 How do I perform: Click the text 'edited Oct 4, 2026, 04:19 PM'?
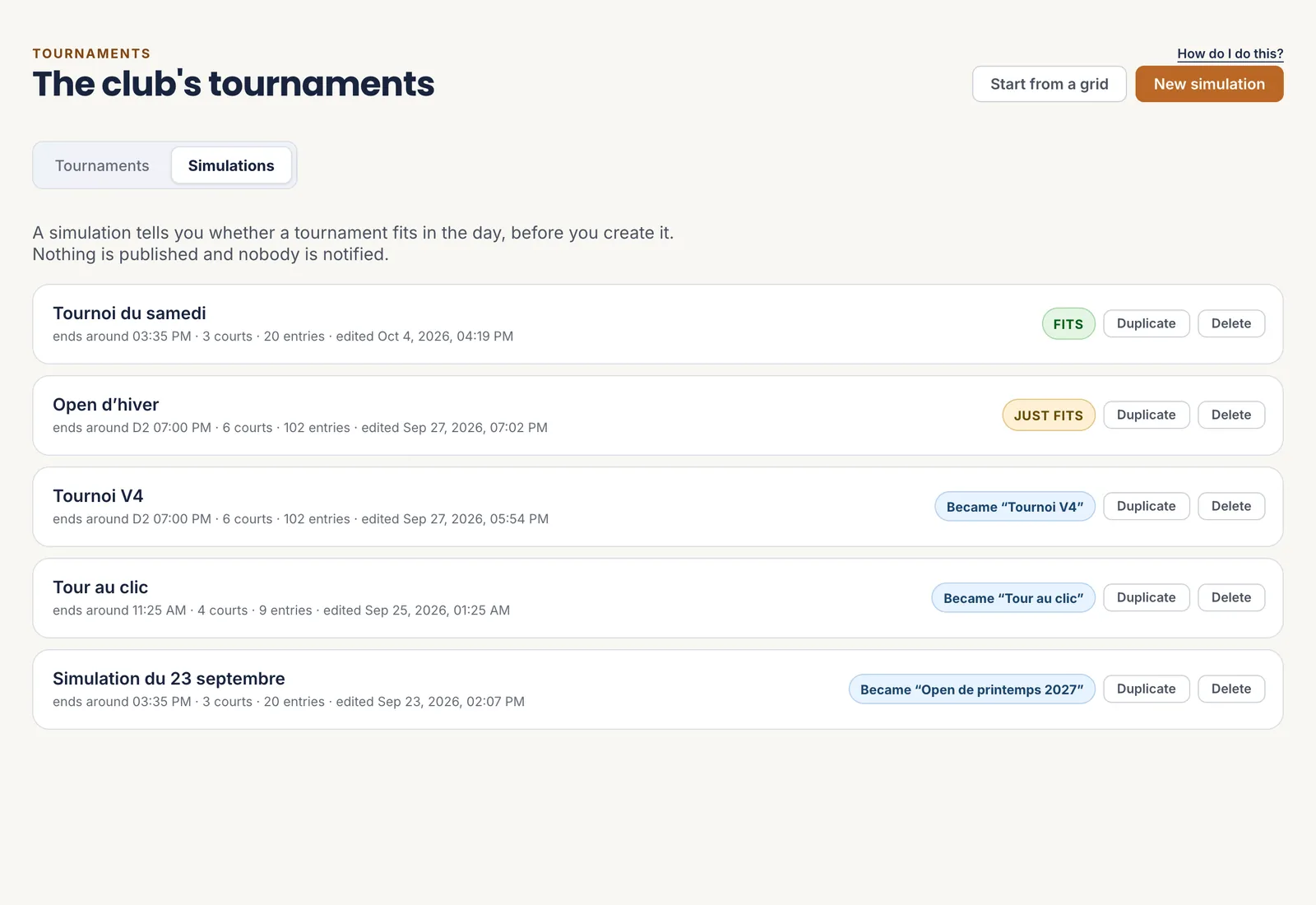tap(424, 336)
